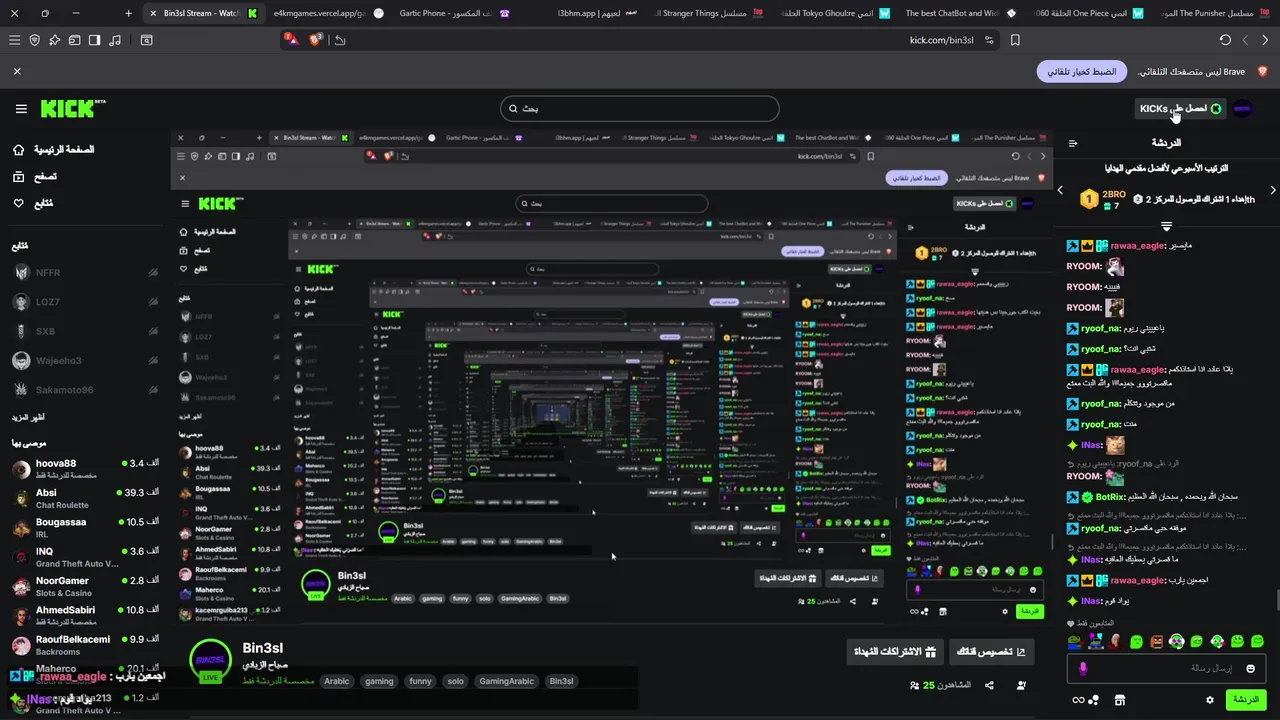Open chat settings gear icon
Screen dimensions: 1280x720
point(1209,700)
